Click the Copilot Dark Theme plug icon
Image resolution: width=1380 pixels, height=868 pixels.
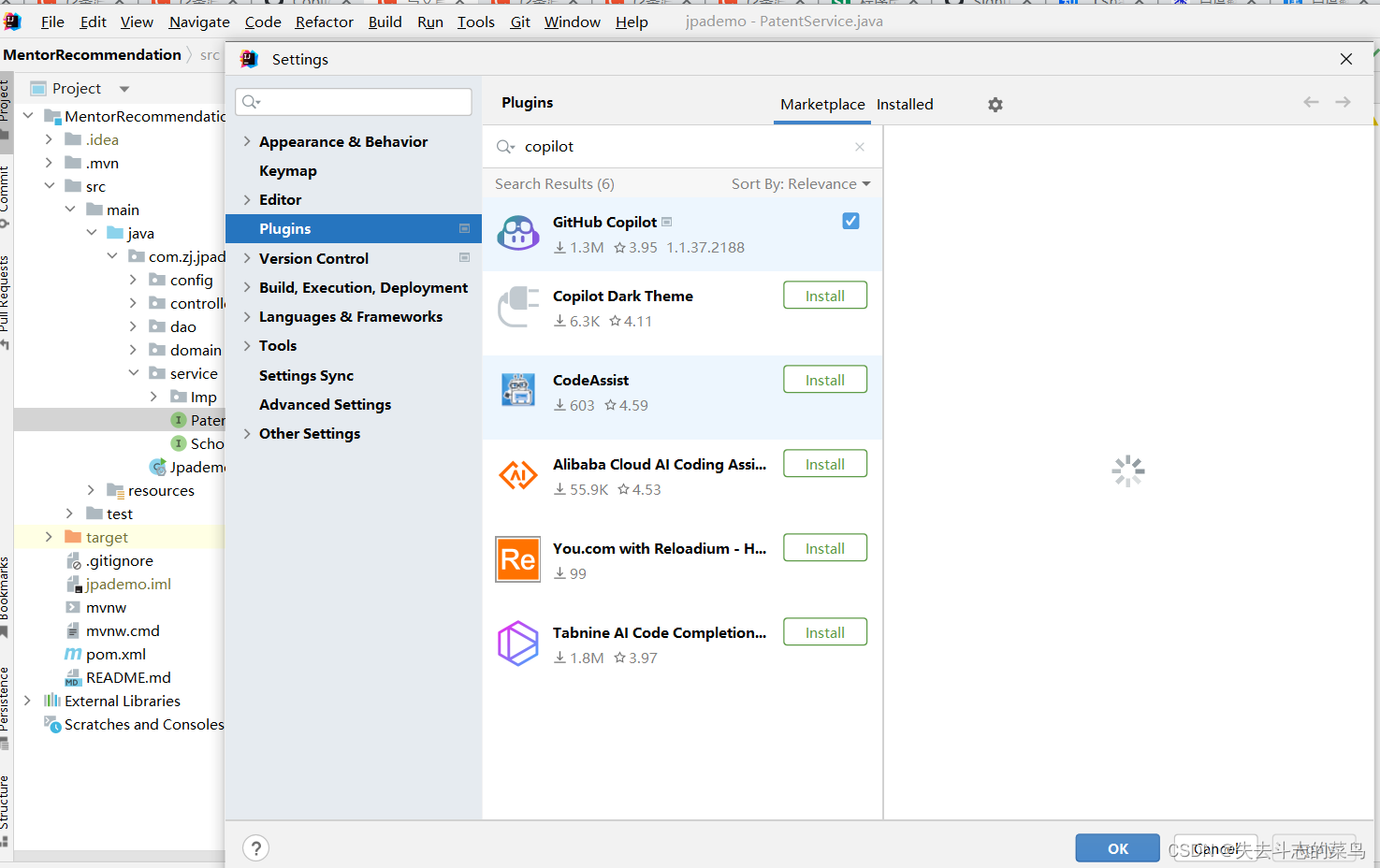(517, 307)
